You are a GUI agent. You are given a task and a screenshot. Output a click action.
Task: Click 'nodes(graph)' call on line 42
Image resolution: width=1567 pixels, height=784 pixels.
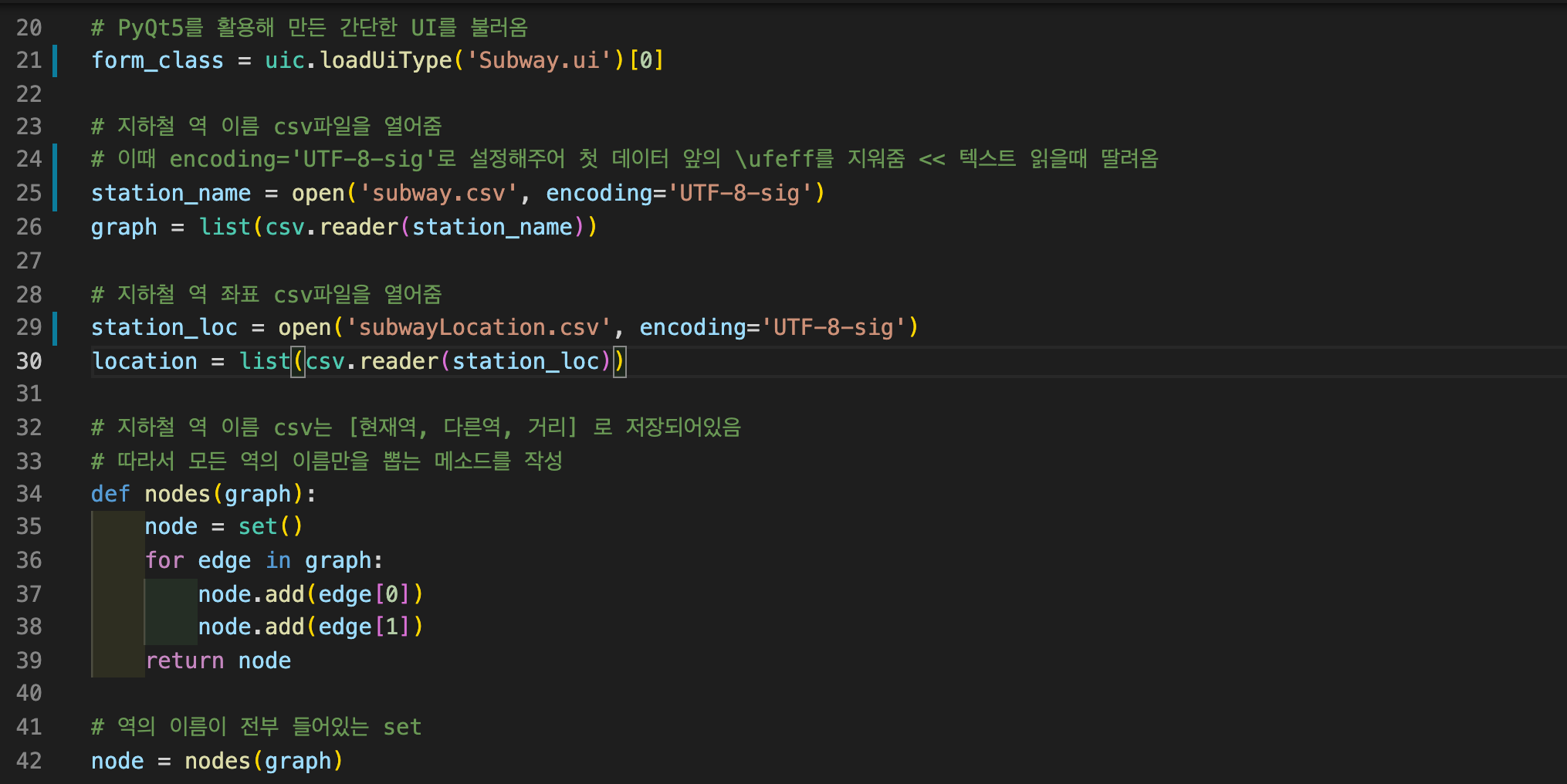[x=263, y=761]
